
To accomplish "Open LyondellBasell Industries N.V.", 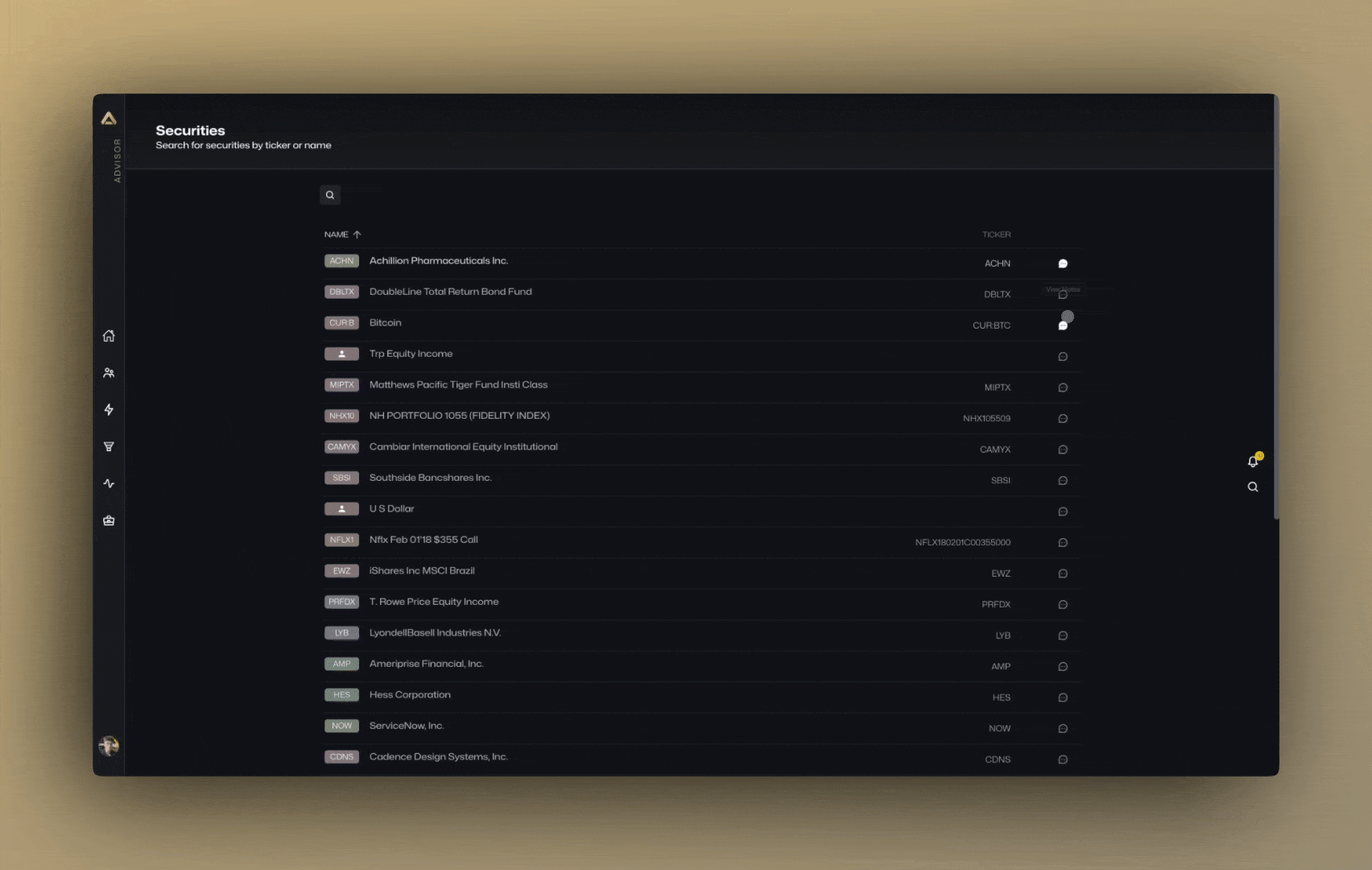I will click(x=436, y=633).
